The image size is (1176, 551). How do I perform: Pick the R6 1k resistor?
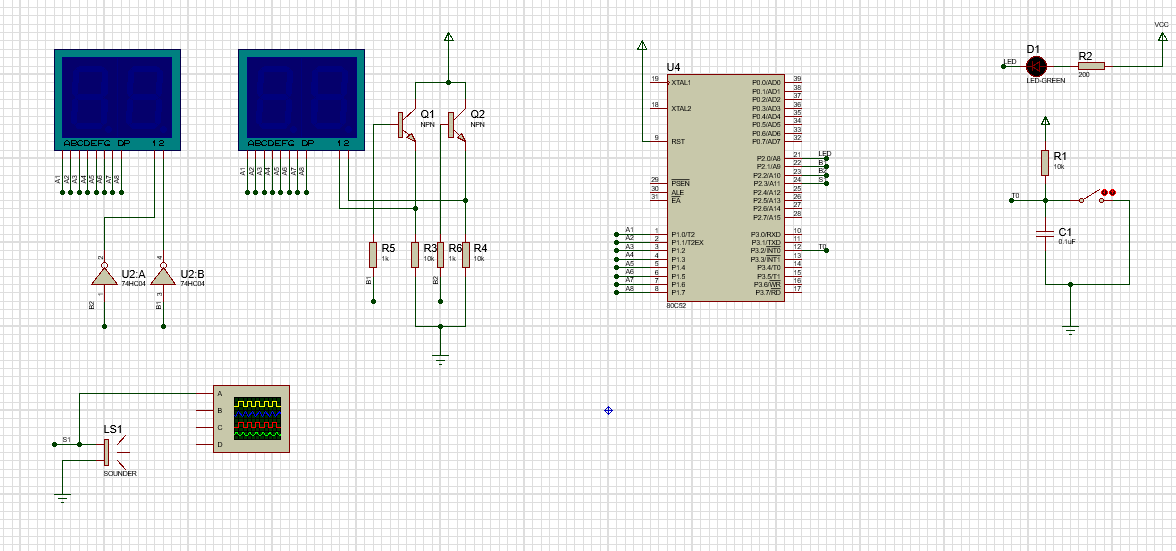(440, 255)
